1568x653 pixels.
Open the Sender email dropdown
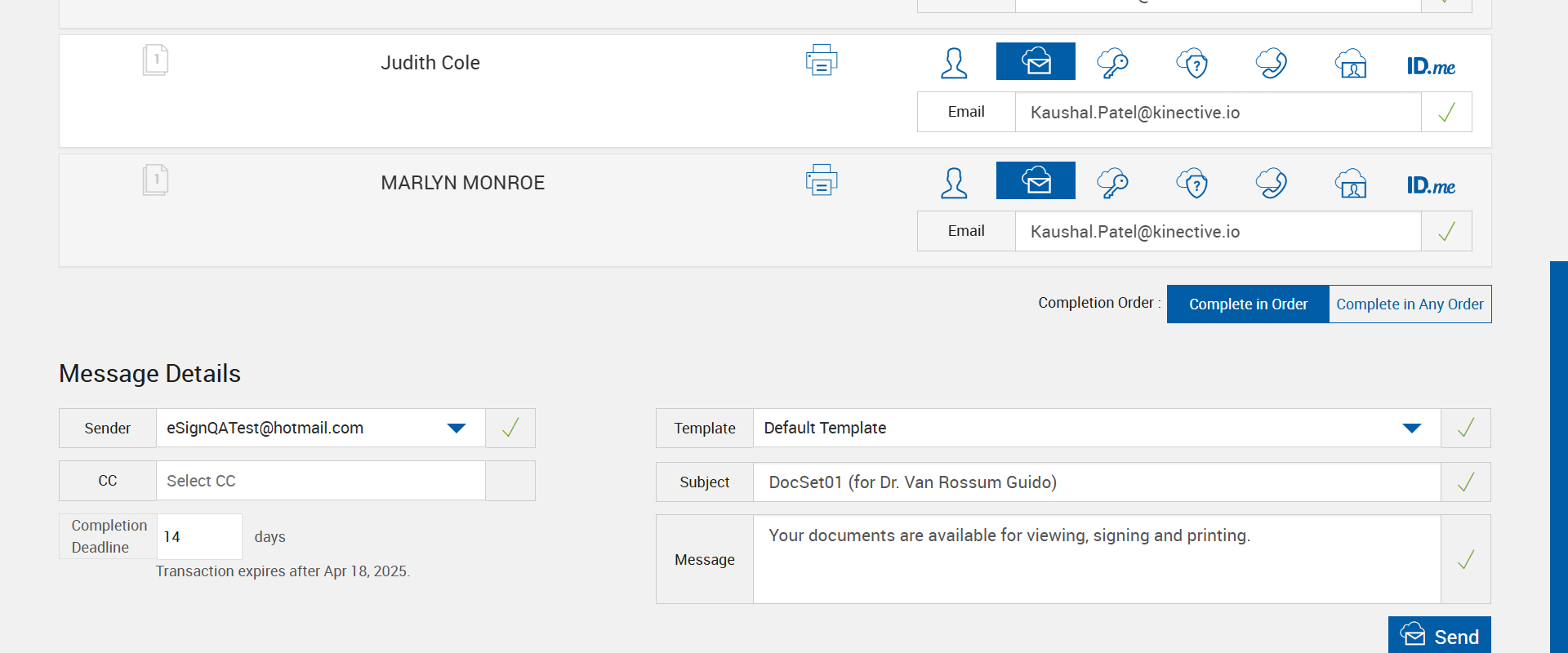[x=456, y=429]
